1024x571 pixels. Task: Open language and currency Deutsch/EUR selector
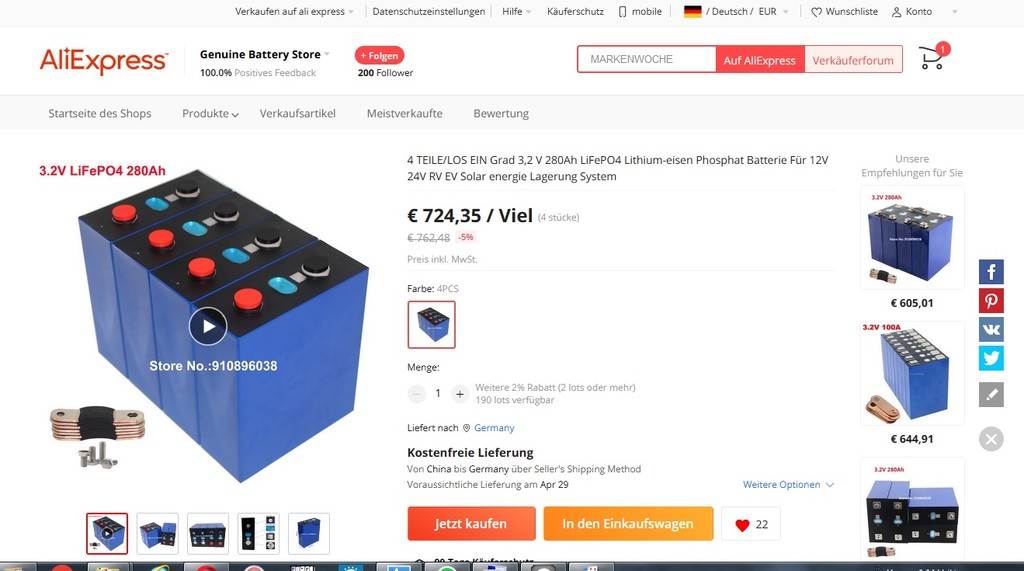(x=736, y=12)
